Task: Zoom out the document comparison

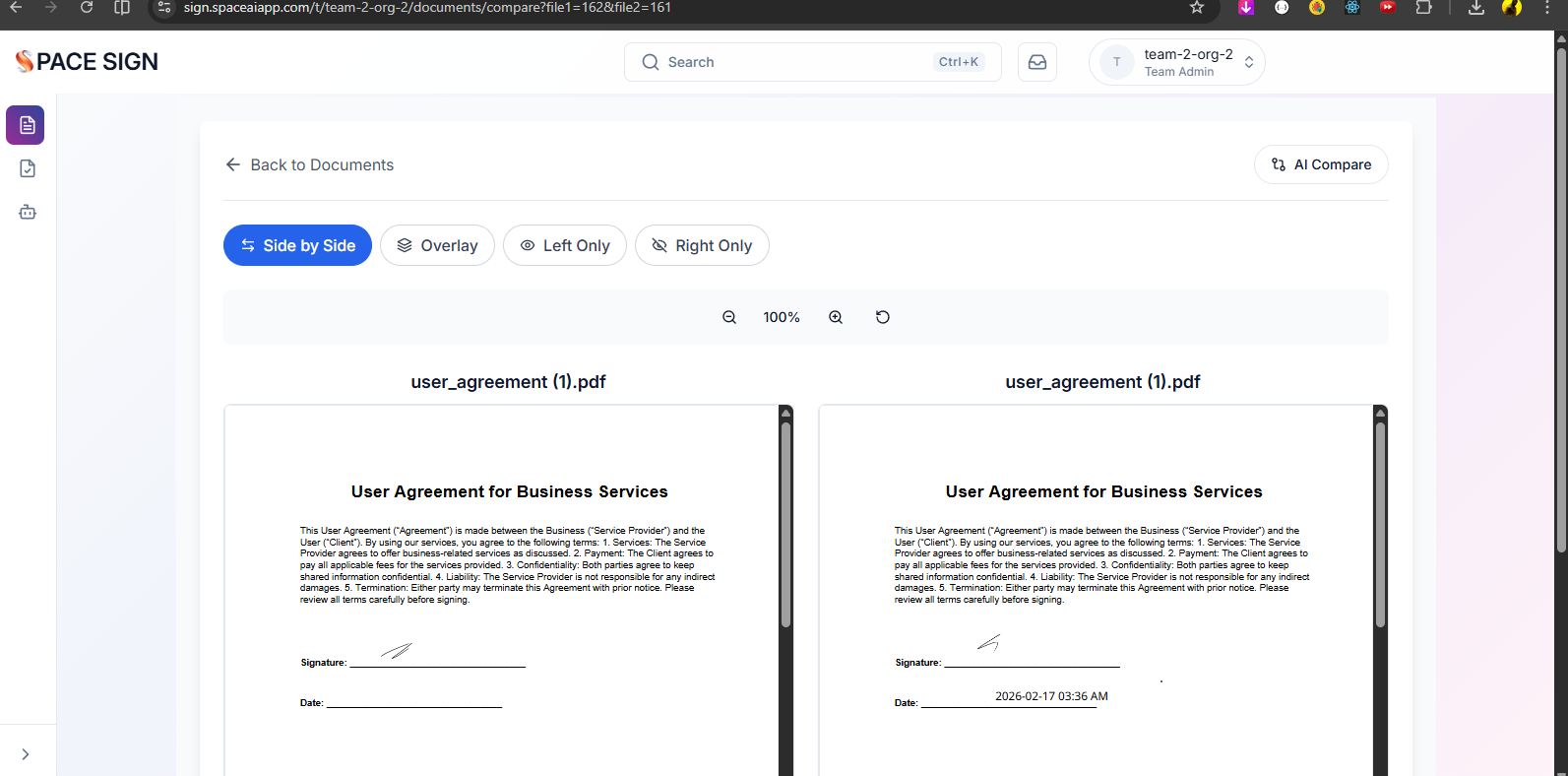Action: 729,317
